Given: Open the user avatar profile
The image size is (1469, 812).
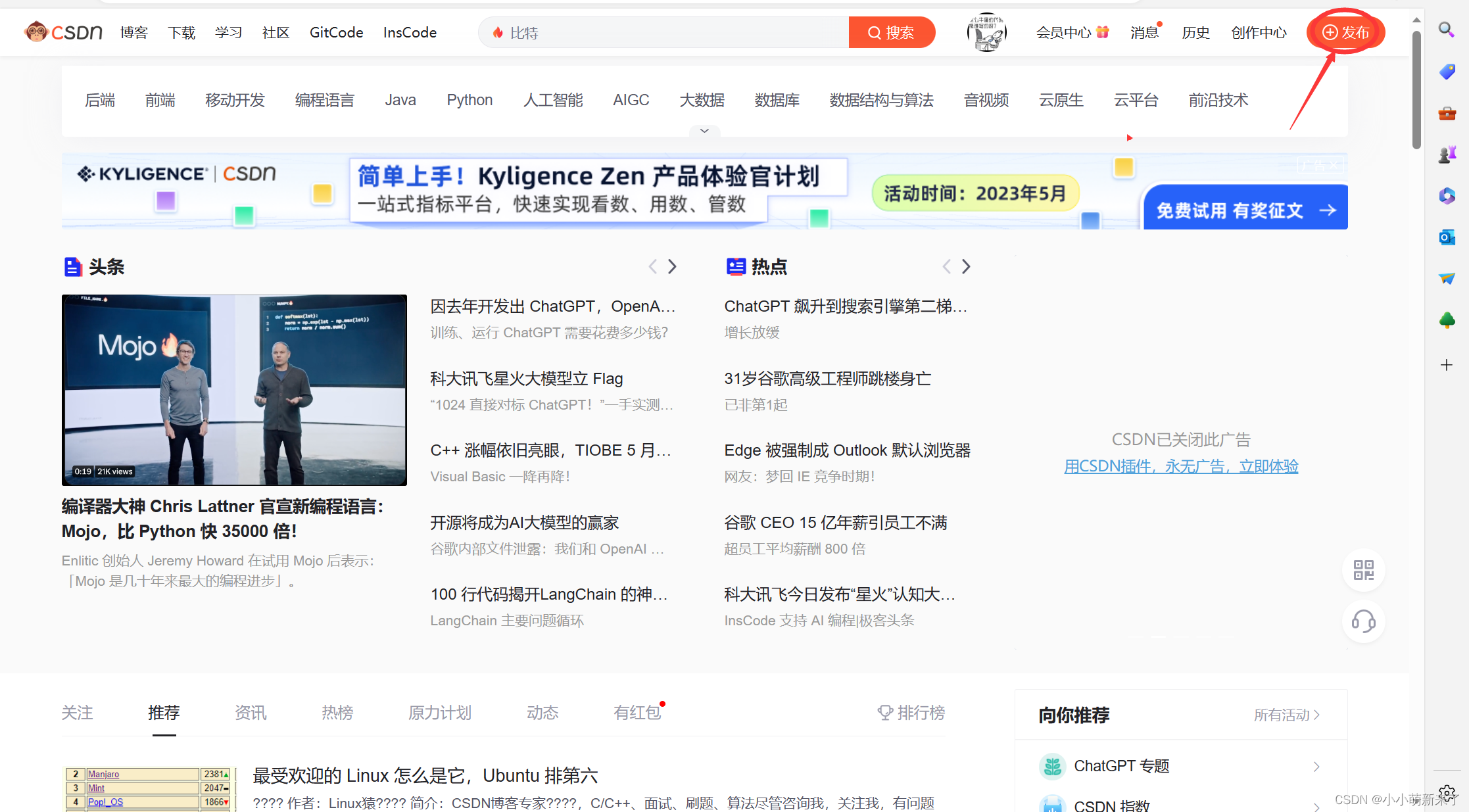Looking at the screenshot, I should 986,32.
